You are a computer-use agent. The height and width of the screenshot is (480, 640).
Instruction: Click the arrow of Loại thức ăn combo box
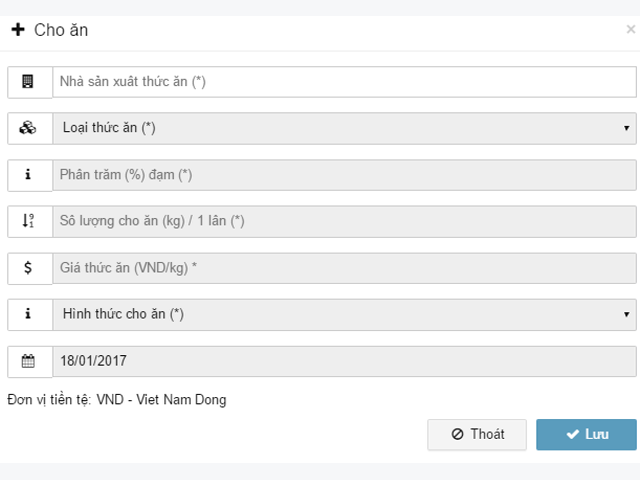click(626, 128)
